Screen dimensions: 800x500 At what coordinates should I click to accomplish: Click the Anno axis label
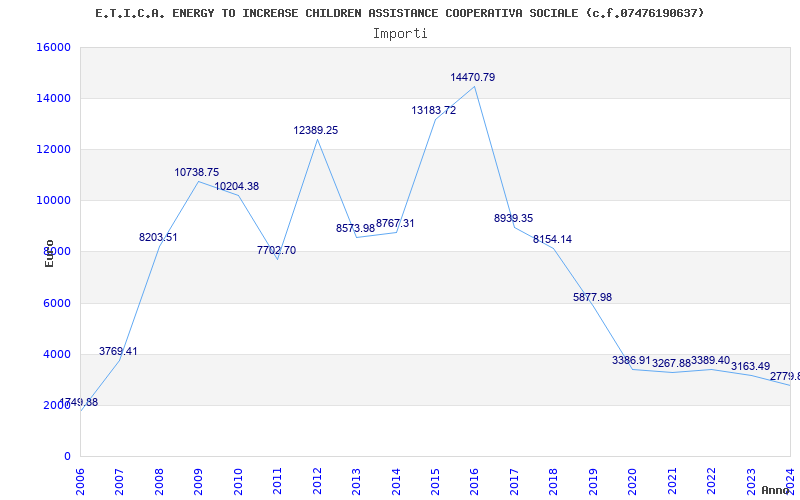[774, 490]
